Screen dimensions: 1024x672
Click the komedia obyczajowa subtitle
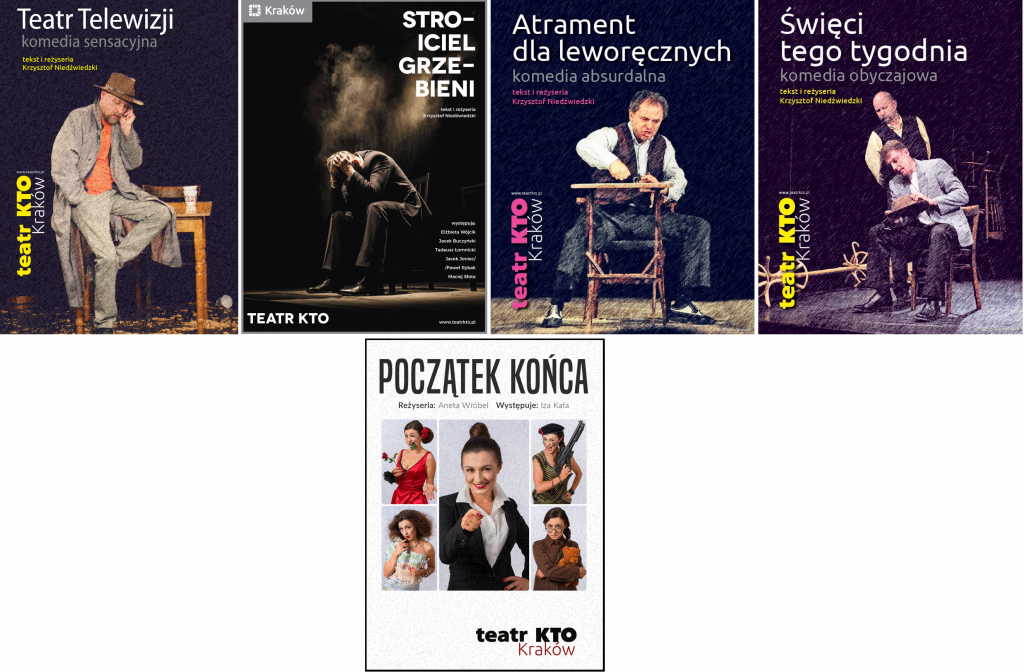pyautogui.click(x=858, y=75)
